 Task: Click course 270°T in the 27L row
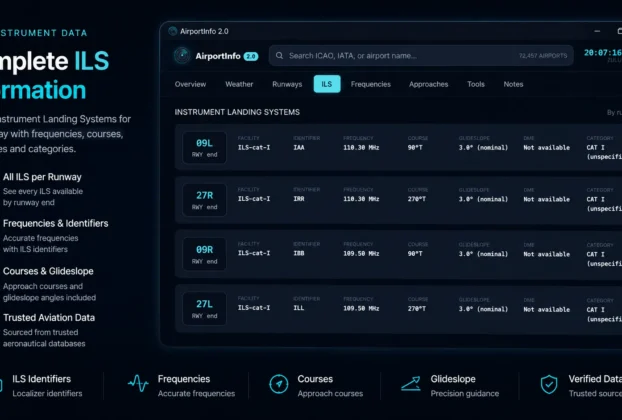point(417,308)
